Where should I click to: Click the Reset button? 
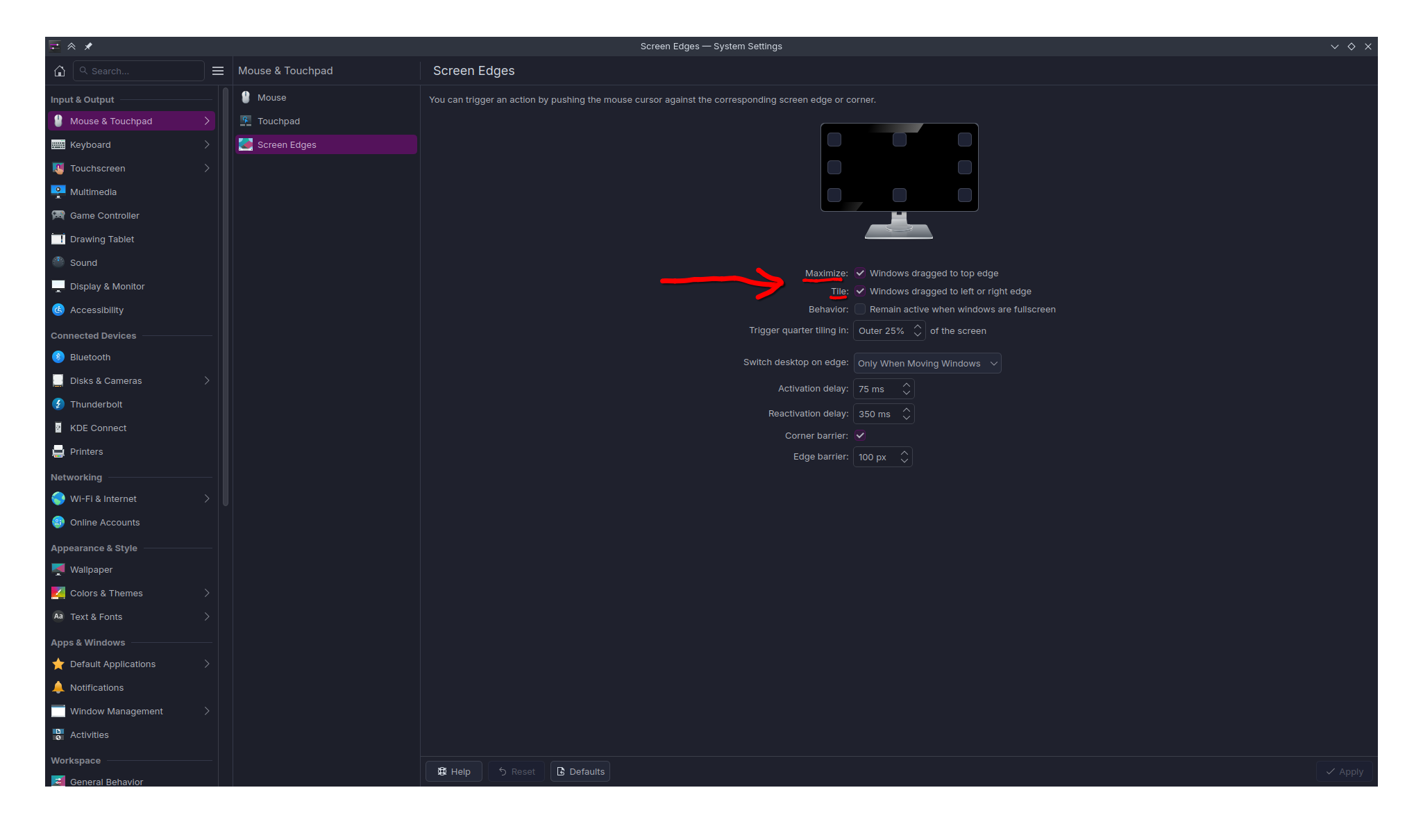[x=516, y=771]
